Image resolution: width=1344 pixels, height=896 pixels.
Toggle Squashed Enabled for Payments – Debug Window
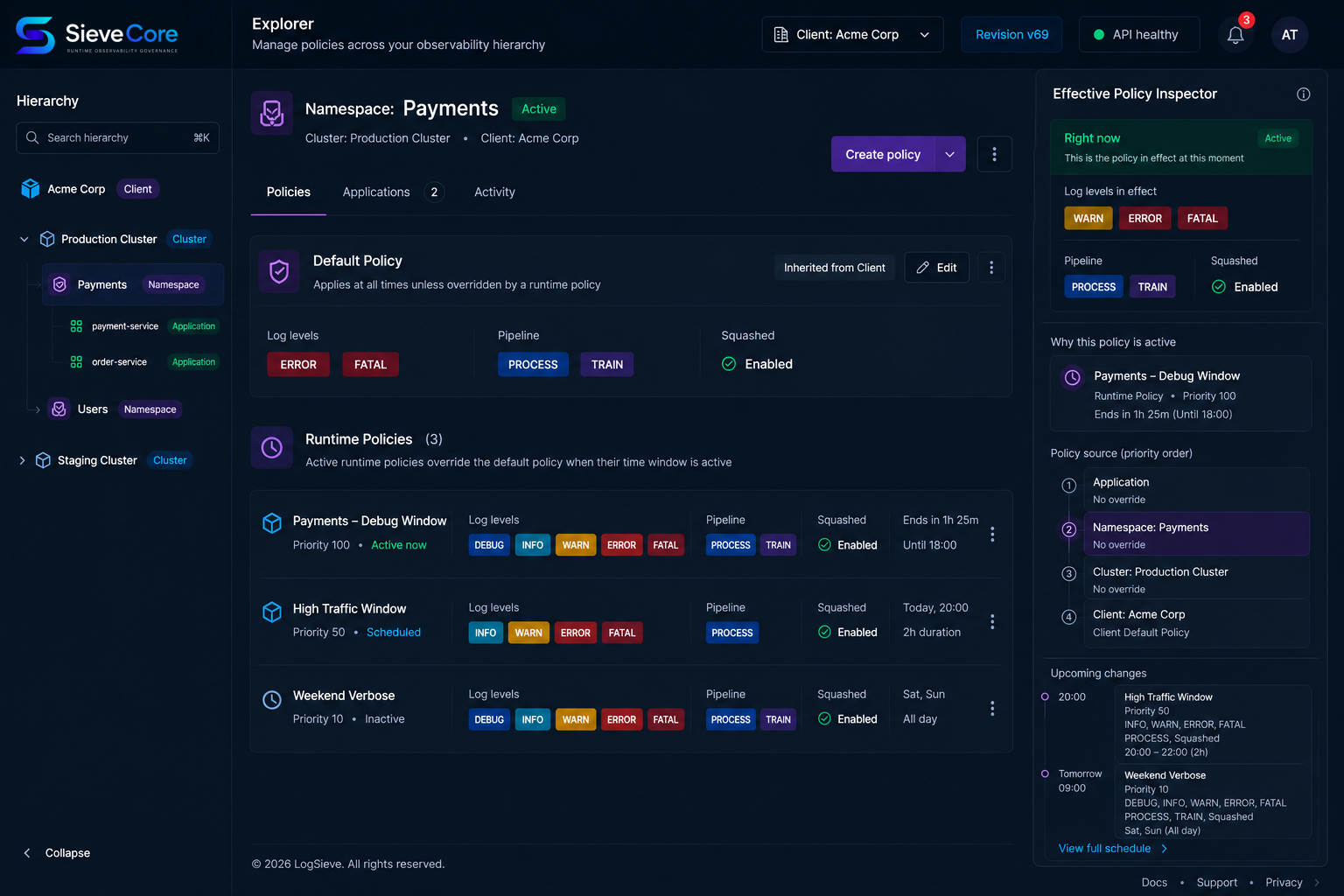824,544
